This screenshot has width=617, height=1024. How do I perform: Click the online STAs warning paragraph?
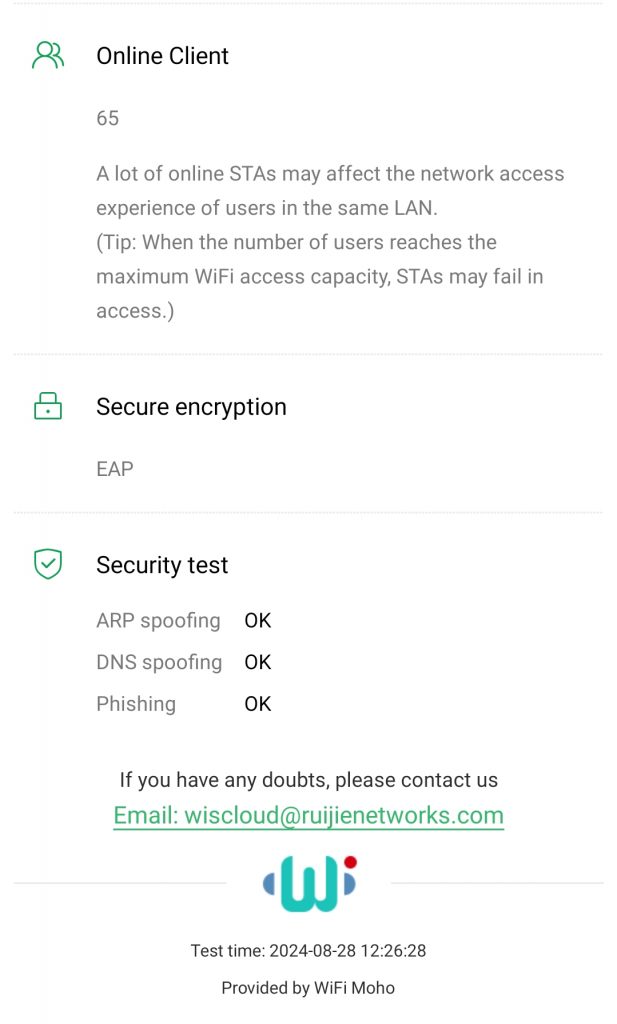pos(330,242)
